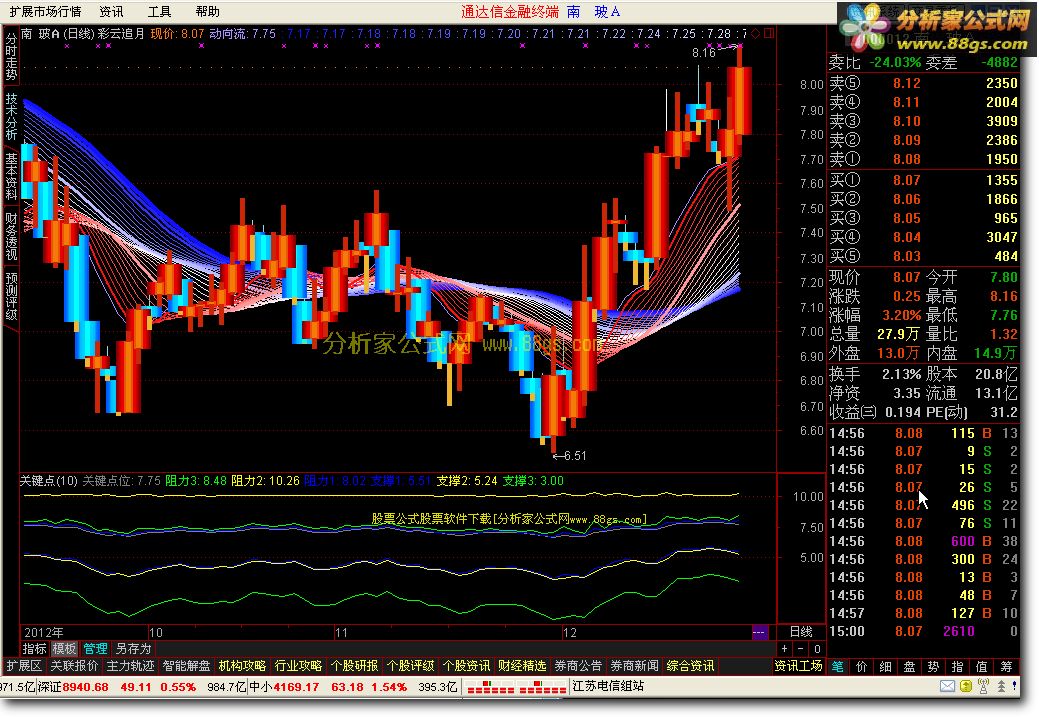Screen dimensions: 1039x717
Task: Click the 15:00 trade row with 2610
Action: coord(923,632)
